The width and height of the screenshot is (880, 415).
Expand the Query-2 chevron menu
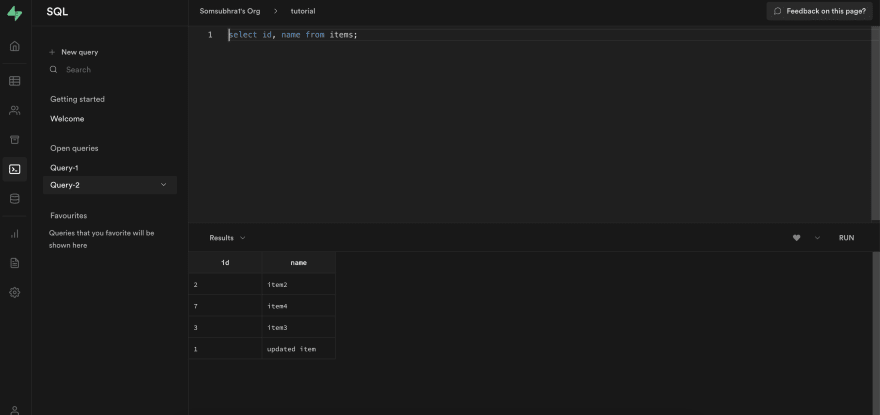163,185
